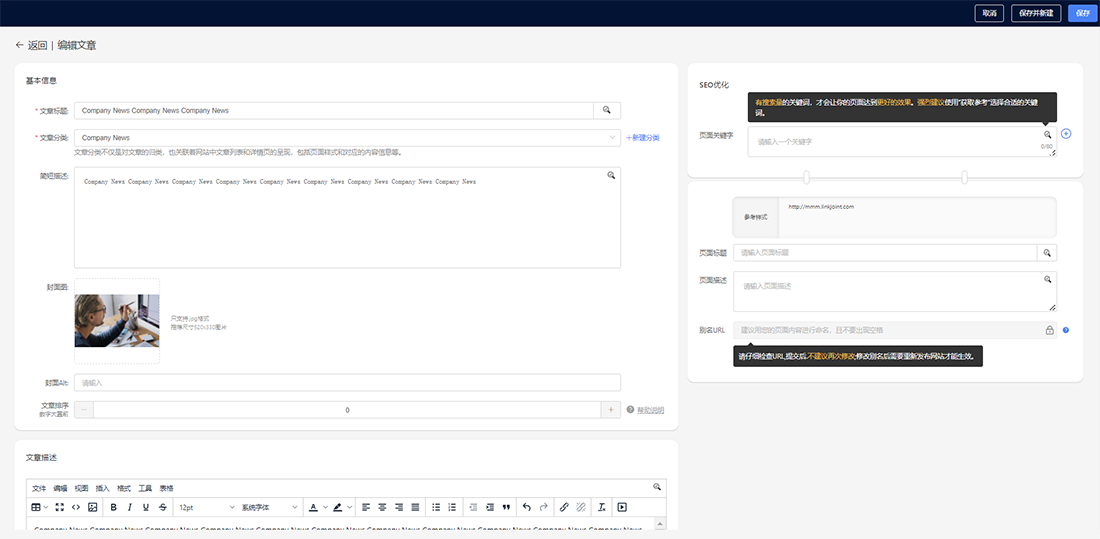Open the 文件 menu in the editor
Viewport: 1100px width, 539px height.
click(39, 488)
